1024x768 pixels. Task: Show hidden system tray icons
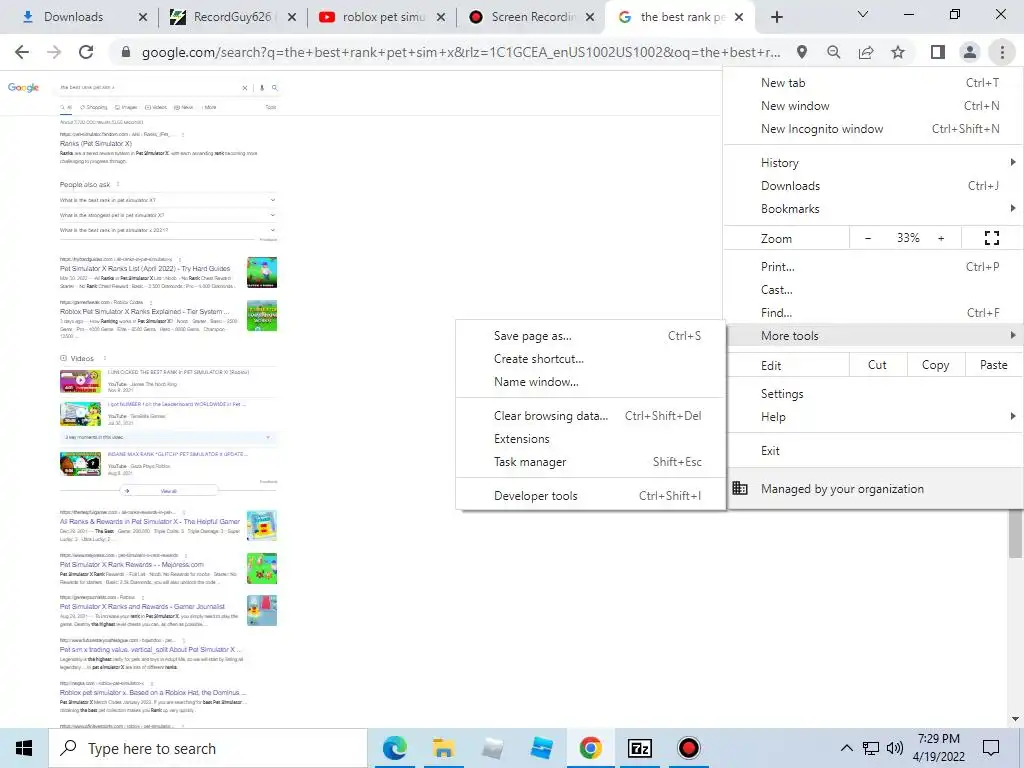(x=846, y=748)
